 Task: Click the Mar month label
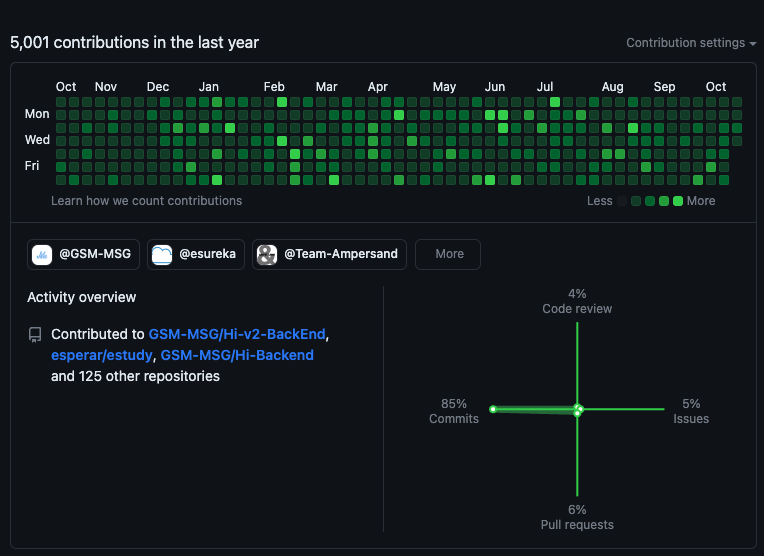326,87
